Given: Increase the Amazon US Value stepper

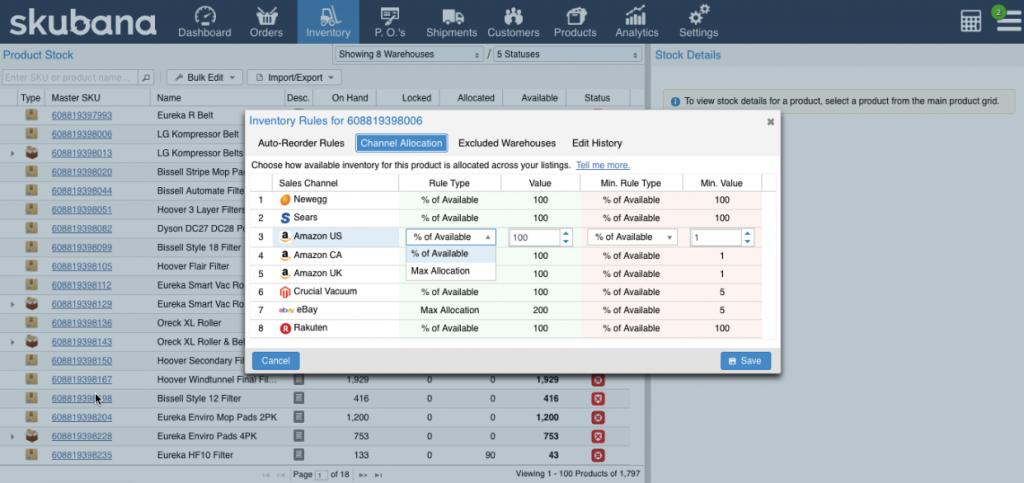Looking at the screenshot, I should 566,233.
